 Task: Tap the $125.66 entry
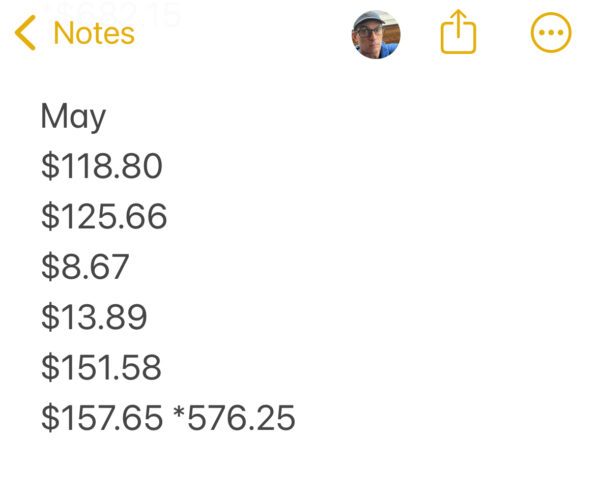click(104, 216)
